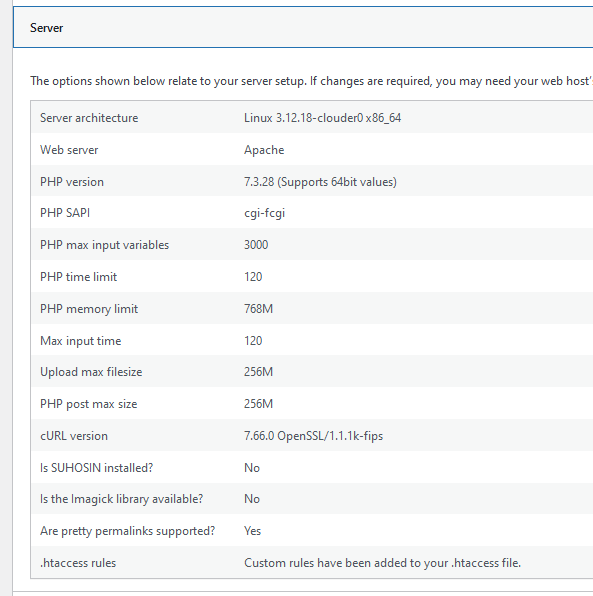
Task: Click the server setup description paragraph
Action: pos(311,81)
